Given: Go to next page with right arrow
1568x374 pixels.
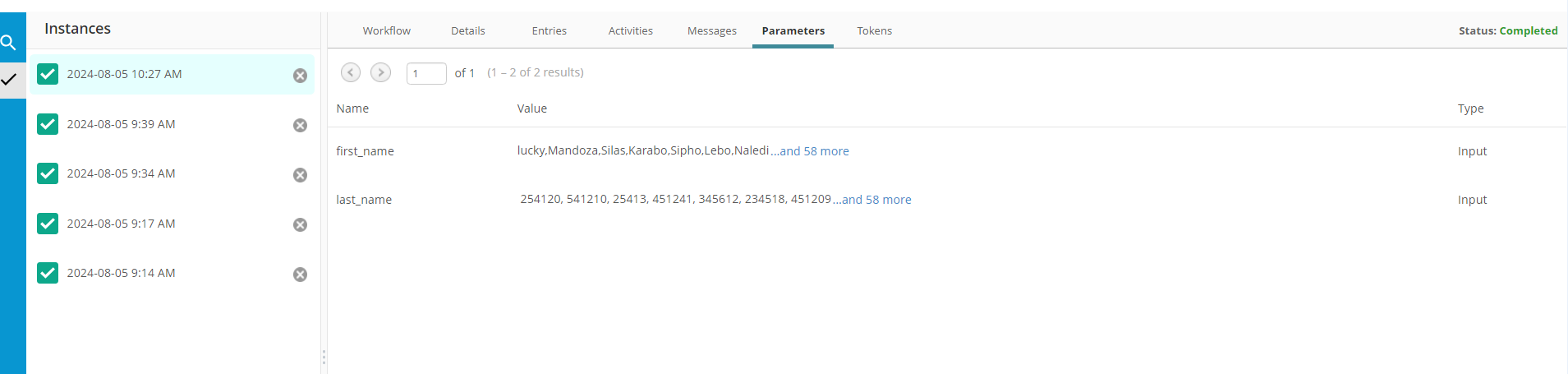Looking at the screenshot, I should coord(380,72).
